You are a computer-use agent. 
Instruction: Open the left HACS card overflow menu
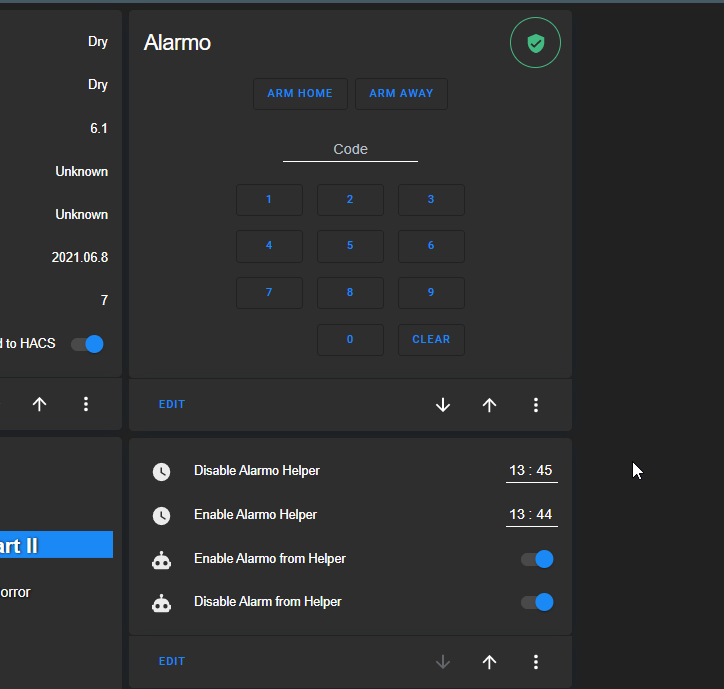86,404
